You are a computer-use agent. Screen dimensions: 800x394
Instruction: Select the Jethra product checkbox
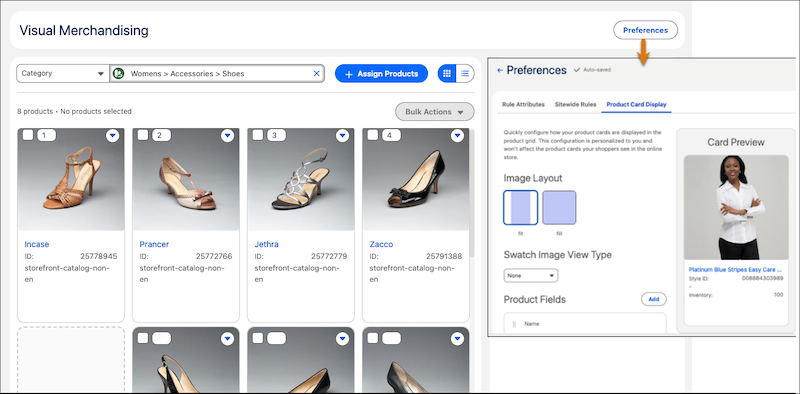click(x=258, y=135)
